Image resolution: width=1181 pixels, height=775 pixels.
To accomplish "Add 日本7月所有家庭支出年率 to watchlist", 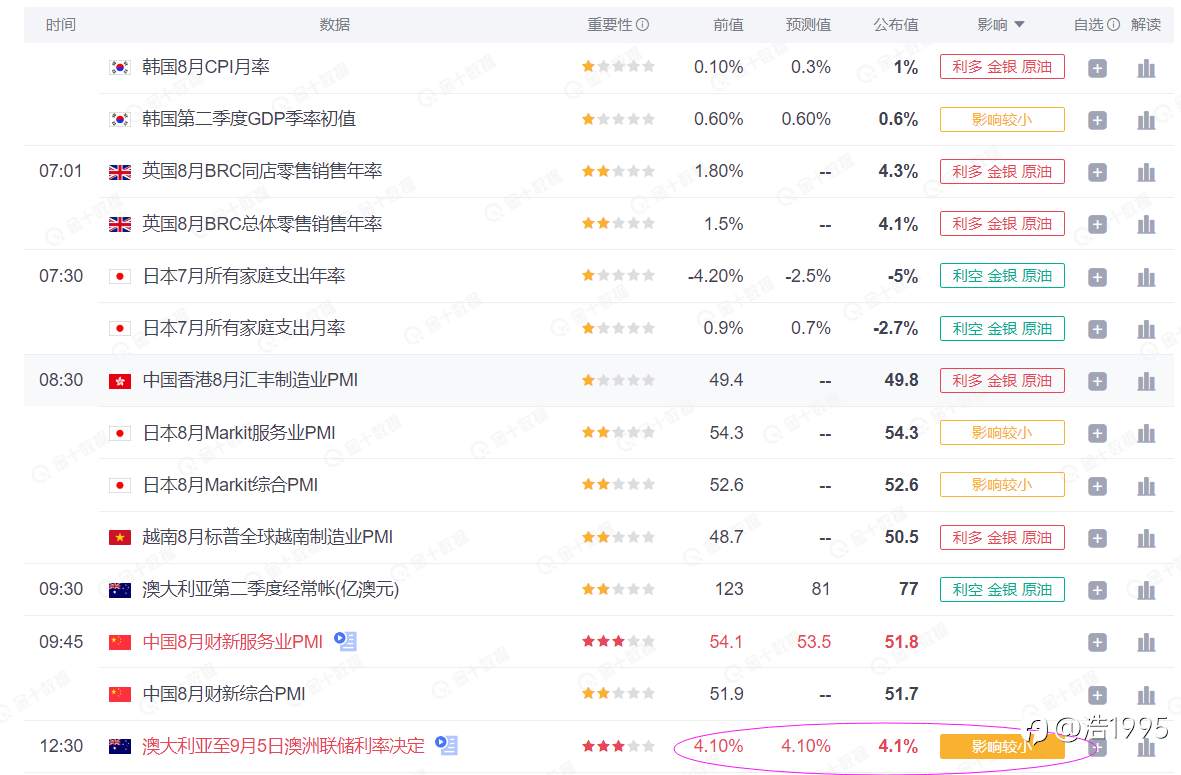I will (x=1097, y=277).
